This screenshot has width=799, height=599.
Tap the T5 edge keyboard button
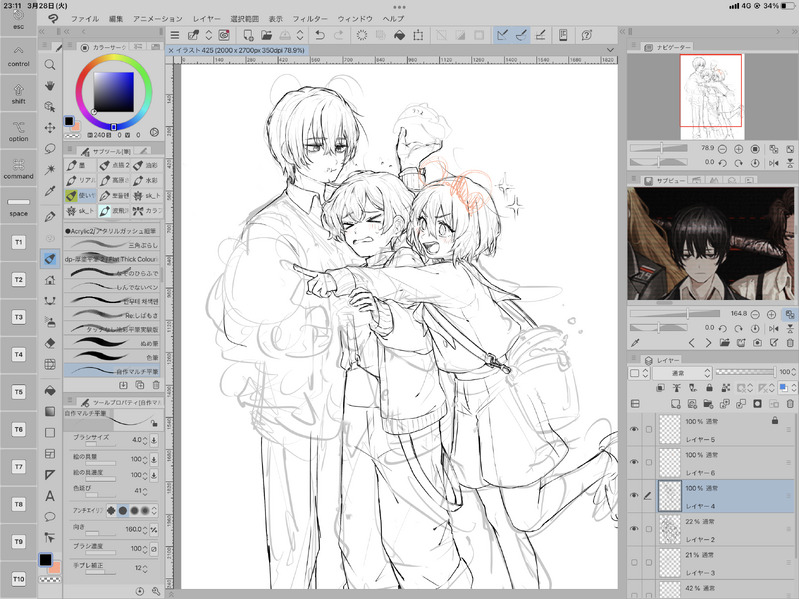tap(18, 392)
